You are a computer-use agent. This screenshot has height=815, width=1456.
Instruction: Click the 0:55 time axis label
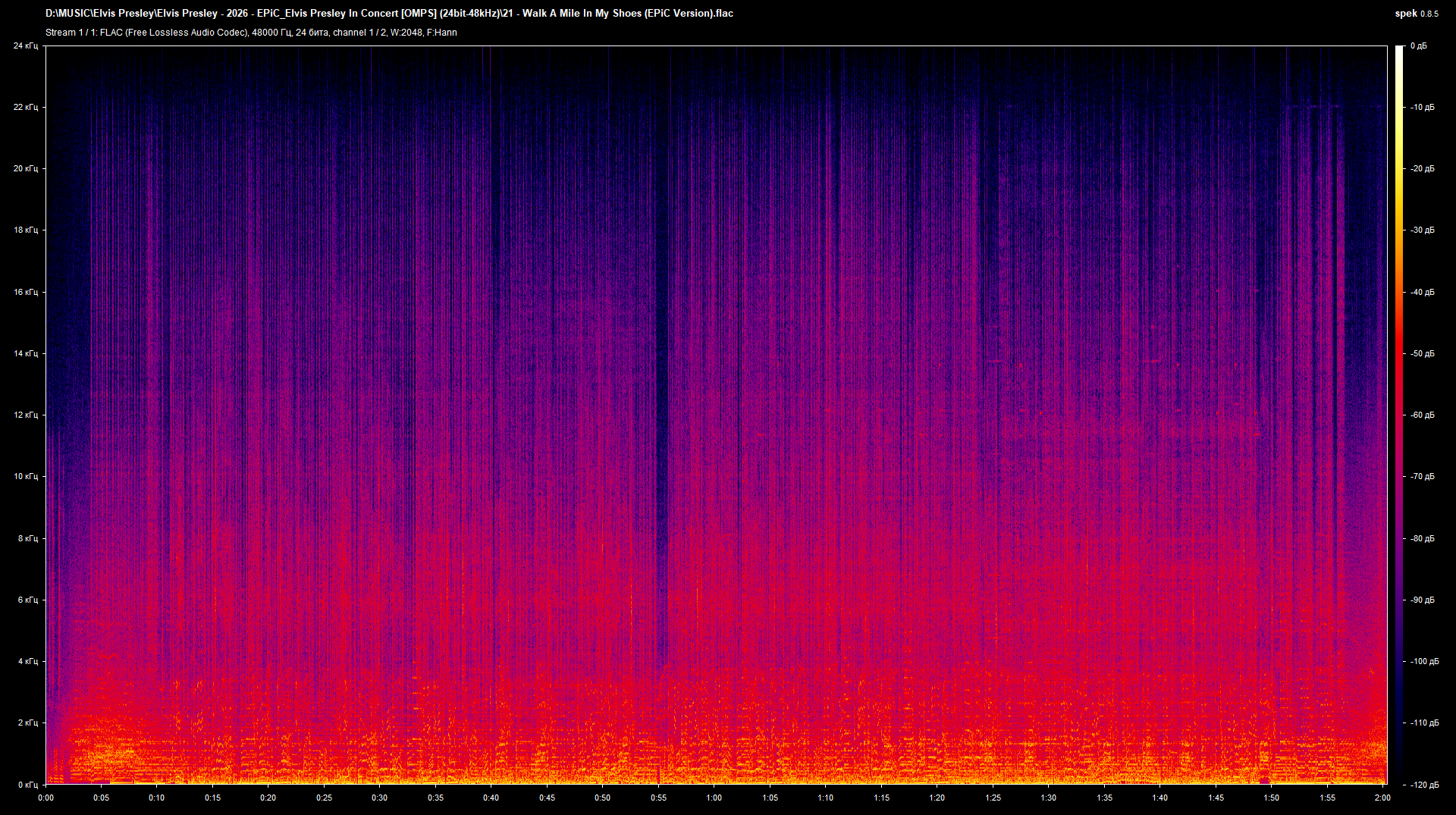pos(658,798)
